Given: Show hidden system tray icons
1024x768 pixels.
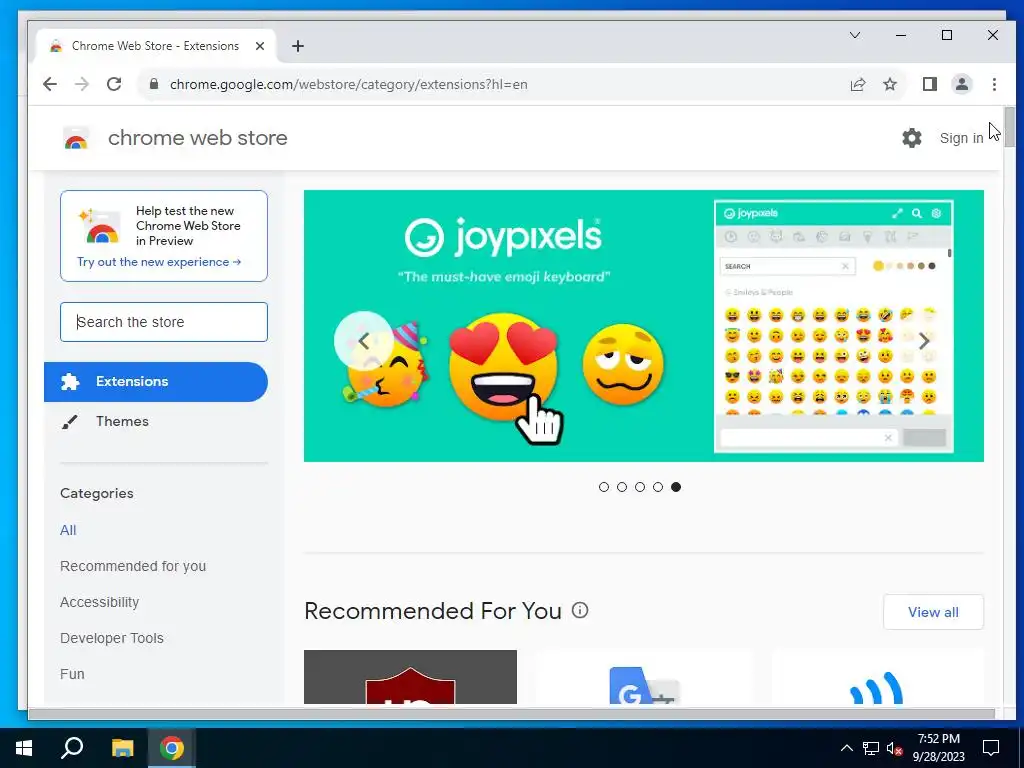Looking at the screenshot, I should 846,748.
